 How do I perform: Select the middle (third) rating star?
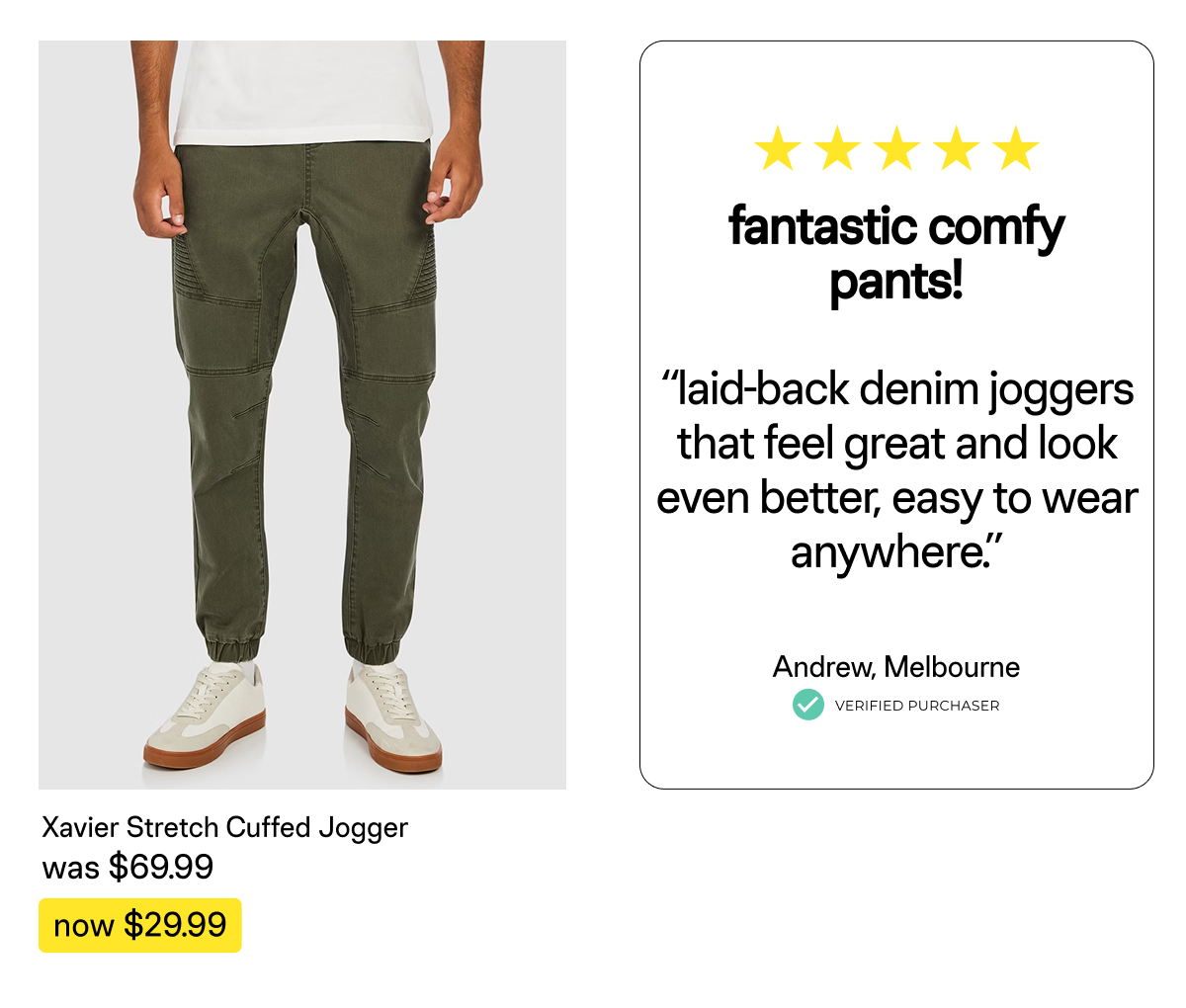(x=896, y=148)
